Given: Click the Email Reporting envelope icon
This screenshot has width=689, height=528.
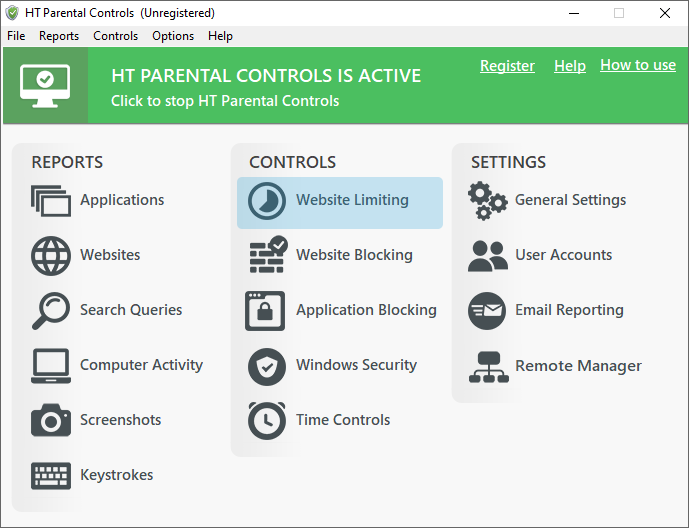Looking at the screenshot, I should [487, 311].
